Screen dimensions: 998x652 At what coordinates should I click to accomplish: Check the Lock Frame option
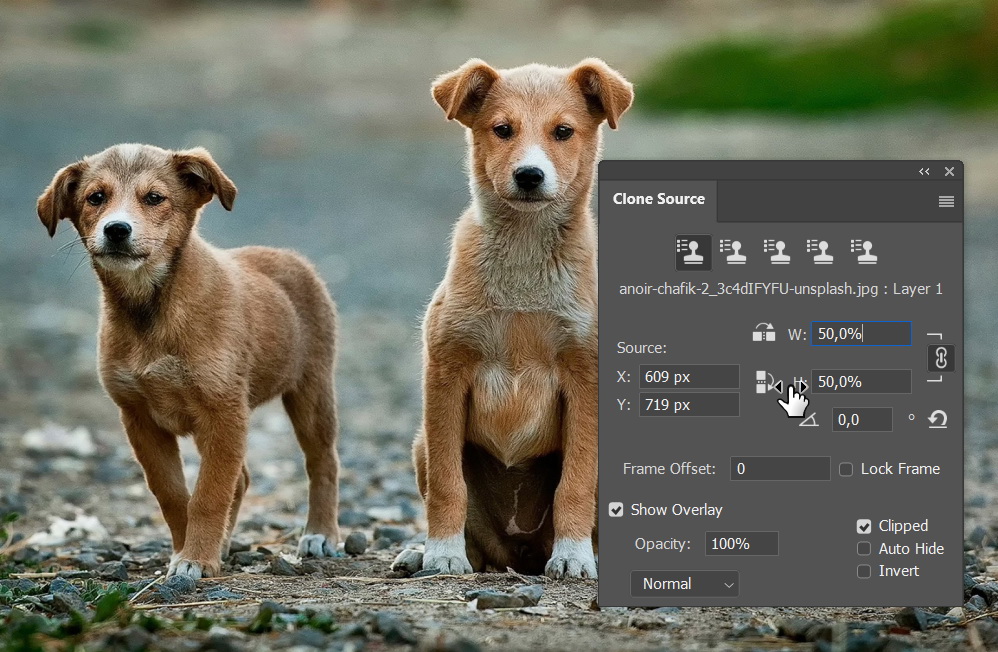tap(846, 469)
